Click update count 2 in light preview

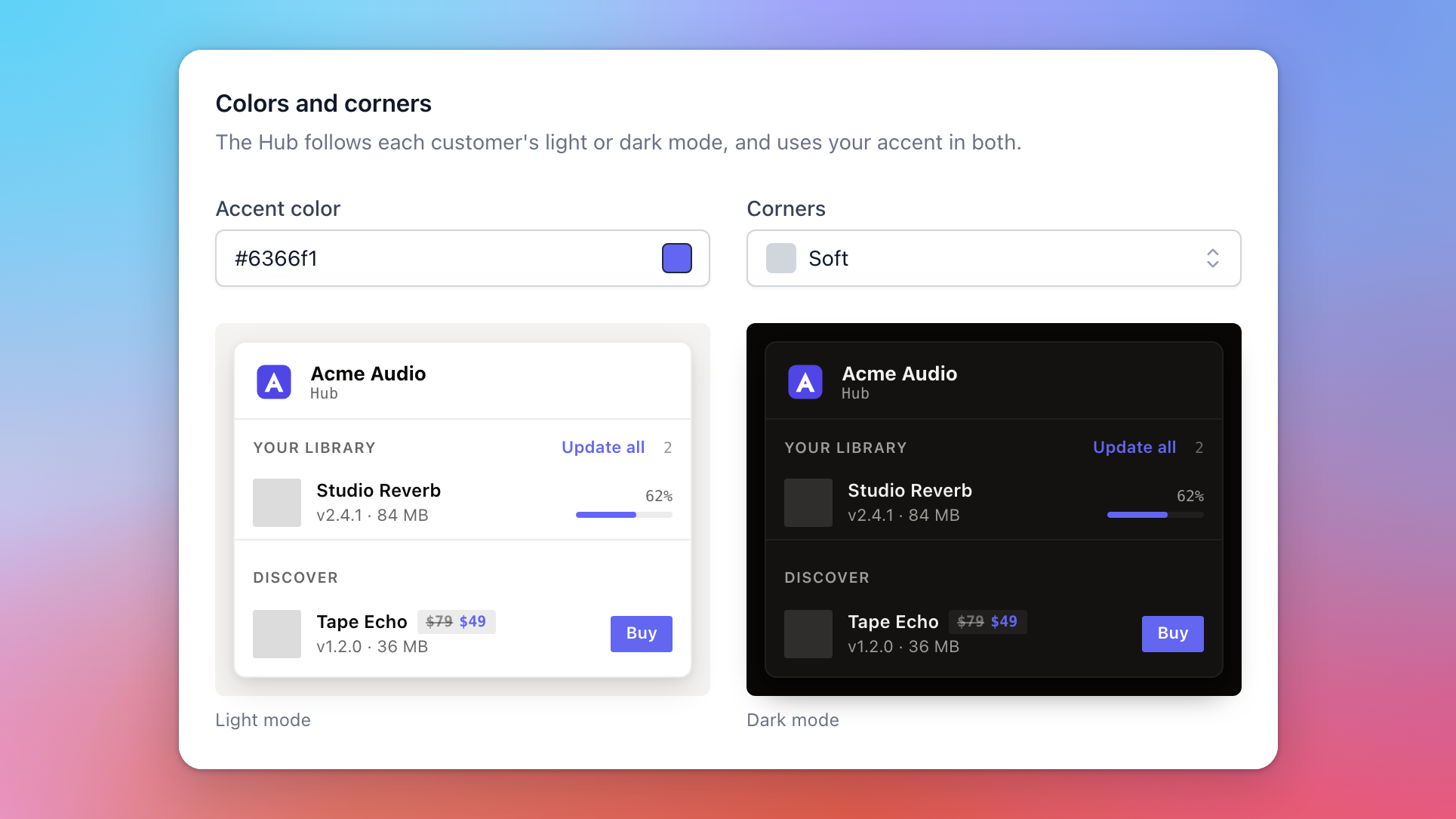(x=668, y=448)
